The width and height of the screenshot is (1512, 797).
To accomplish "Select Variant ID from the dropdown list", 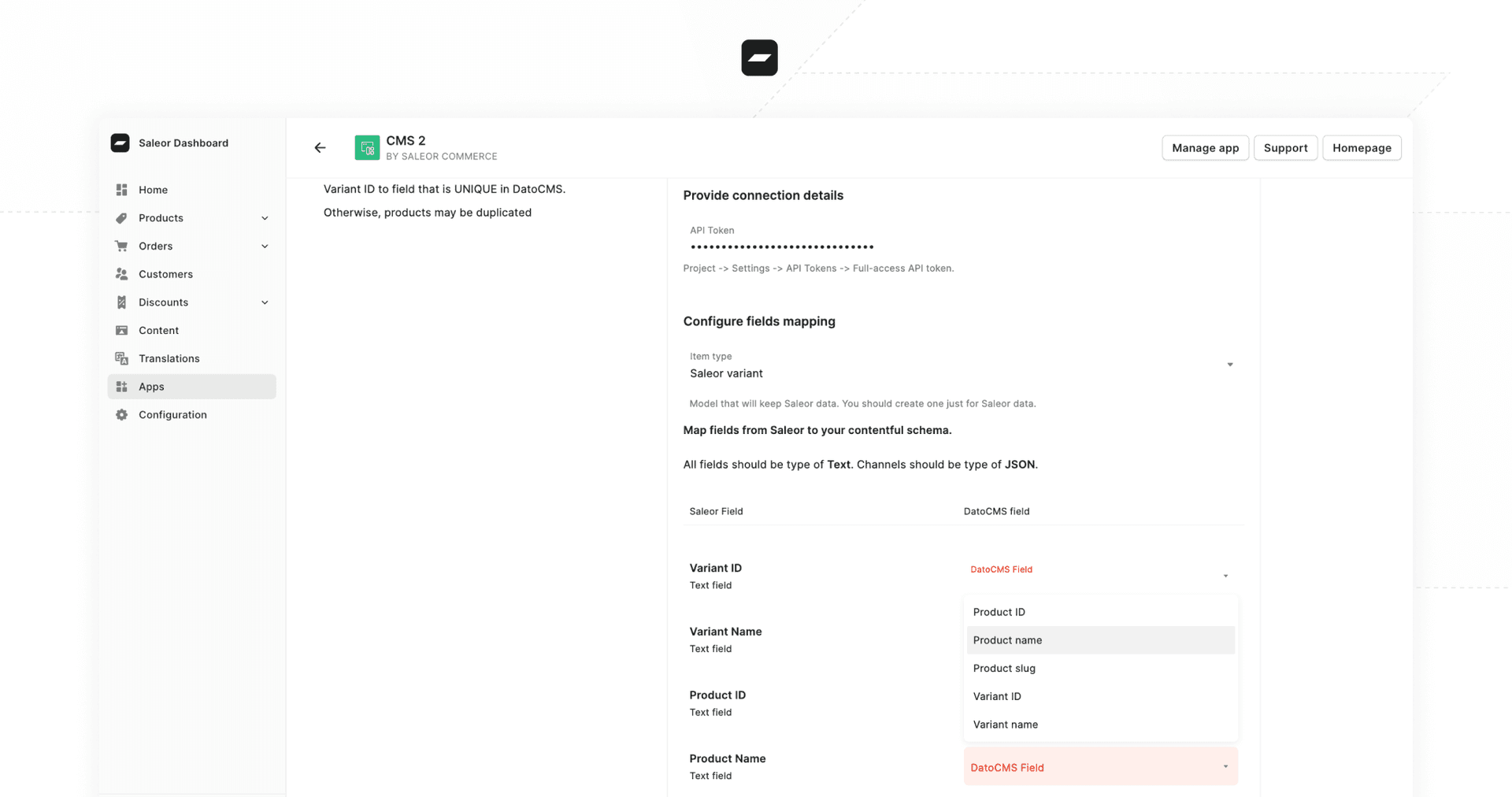I will click(x=1100, y=696).
